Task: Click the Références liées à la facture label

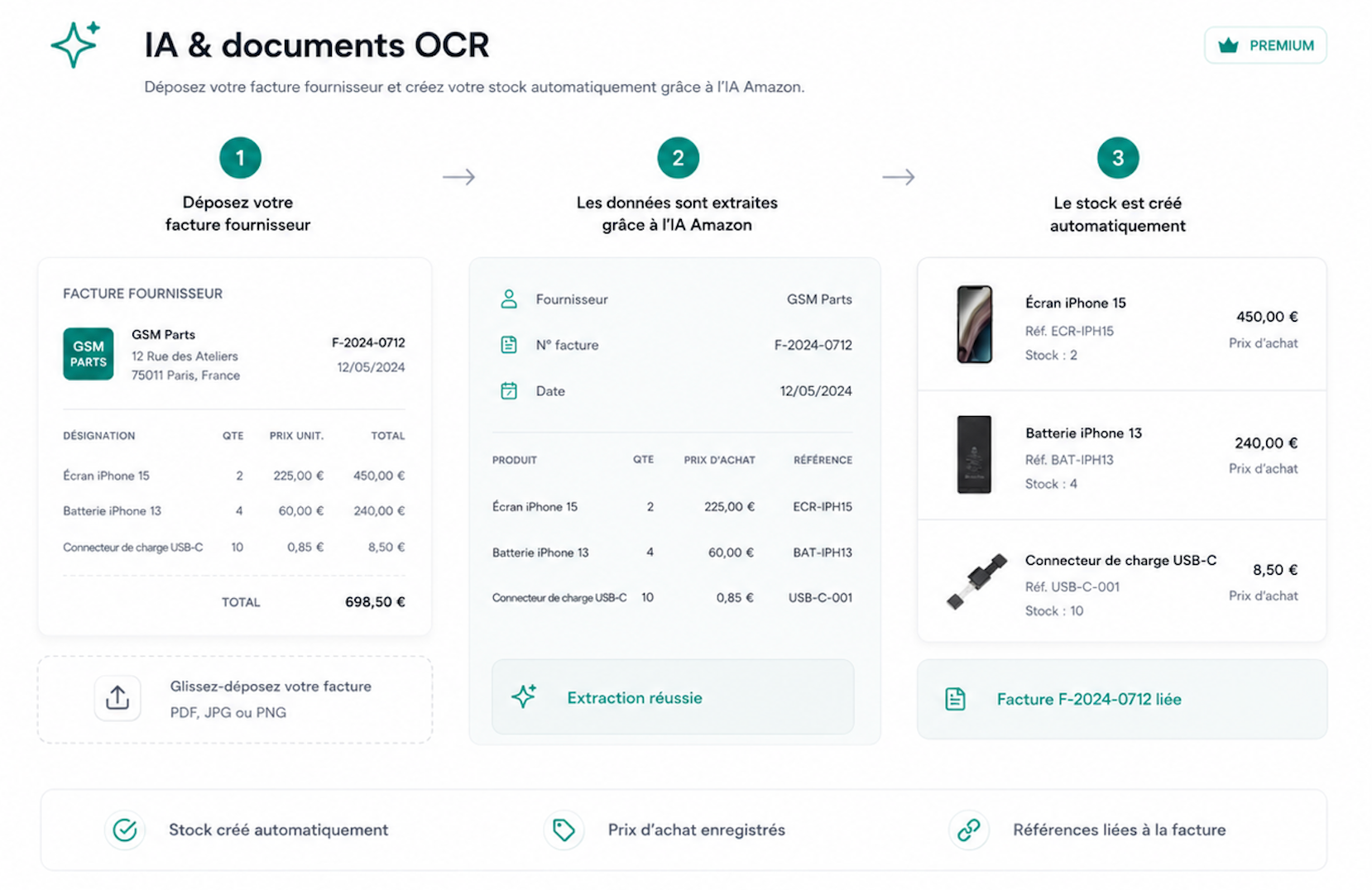Action: click(1120, 830)
